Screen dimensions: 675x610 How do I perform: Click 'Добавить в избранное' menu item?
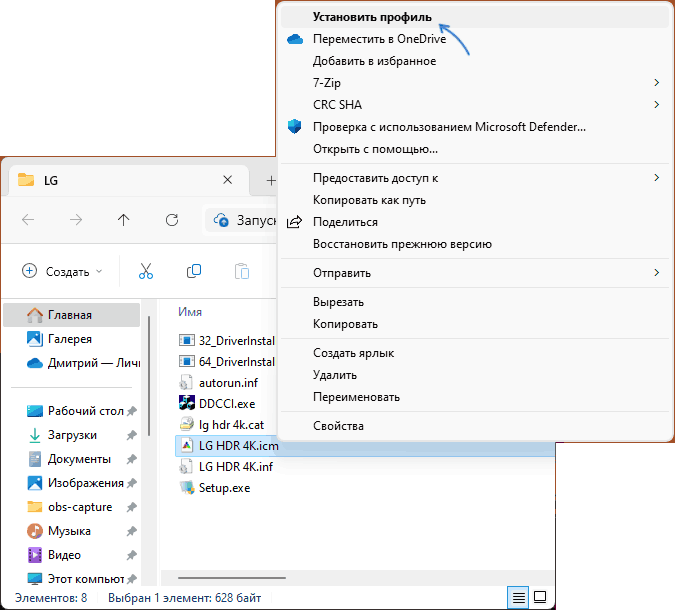[x=475, y=61]
